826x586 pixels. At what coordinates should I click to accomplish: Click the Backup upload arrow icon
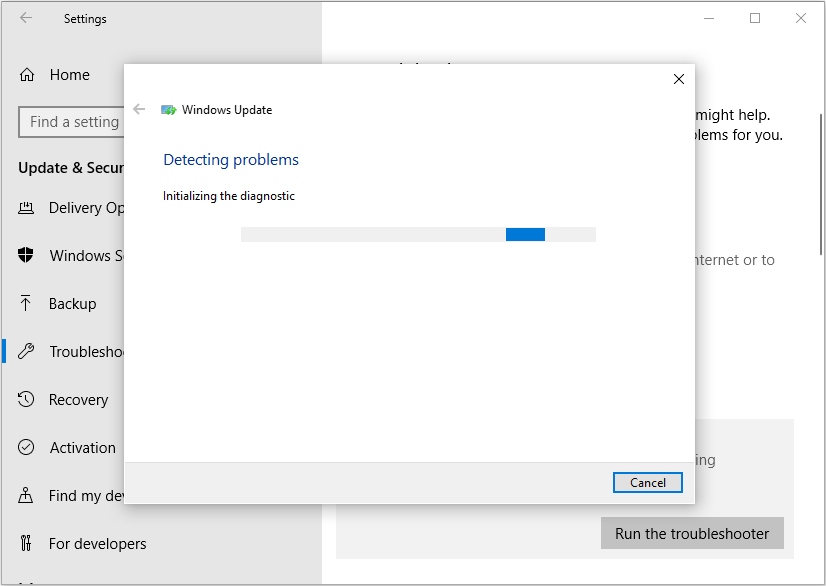pyautogui.click(x=26, y=304)
